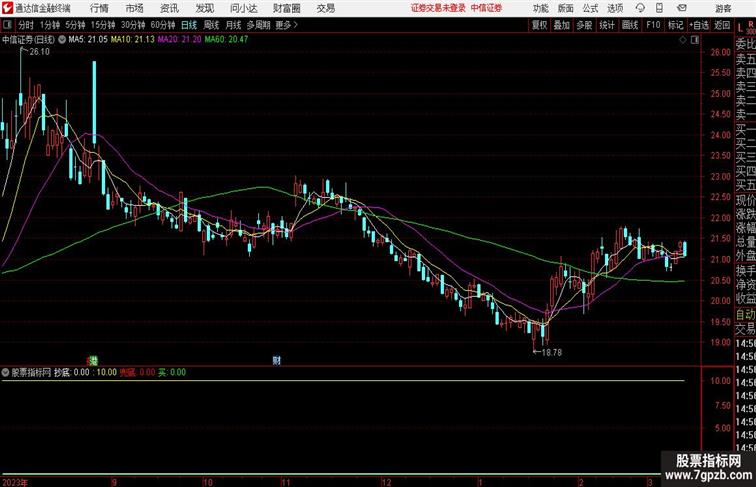Open the 交易 menu

[326, 8]
